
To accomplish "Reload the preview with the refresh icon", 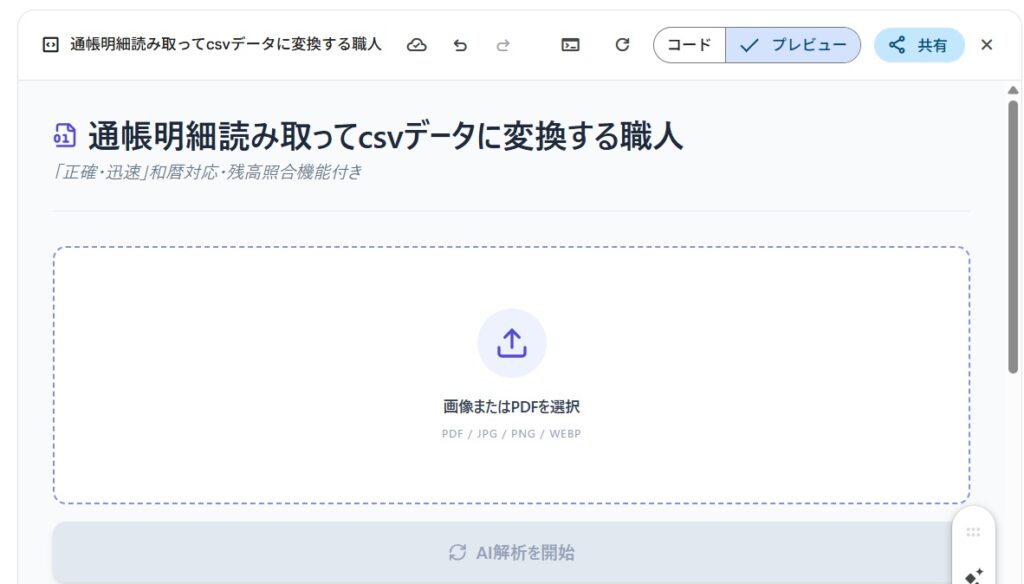I will coord(622,45).
